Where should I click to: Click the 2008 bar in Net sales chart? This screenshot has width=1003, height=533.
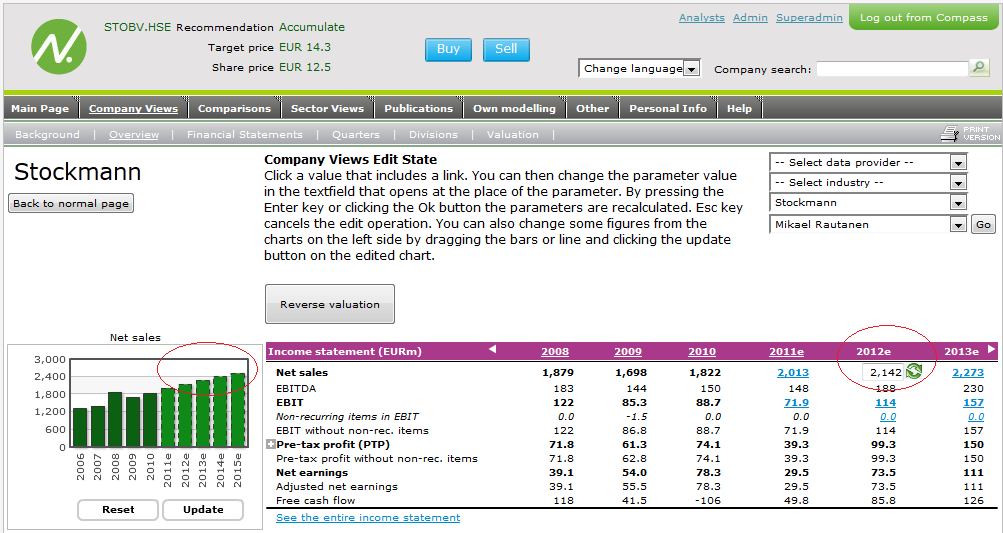point(115,419)
